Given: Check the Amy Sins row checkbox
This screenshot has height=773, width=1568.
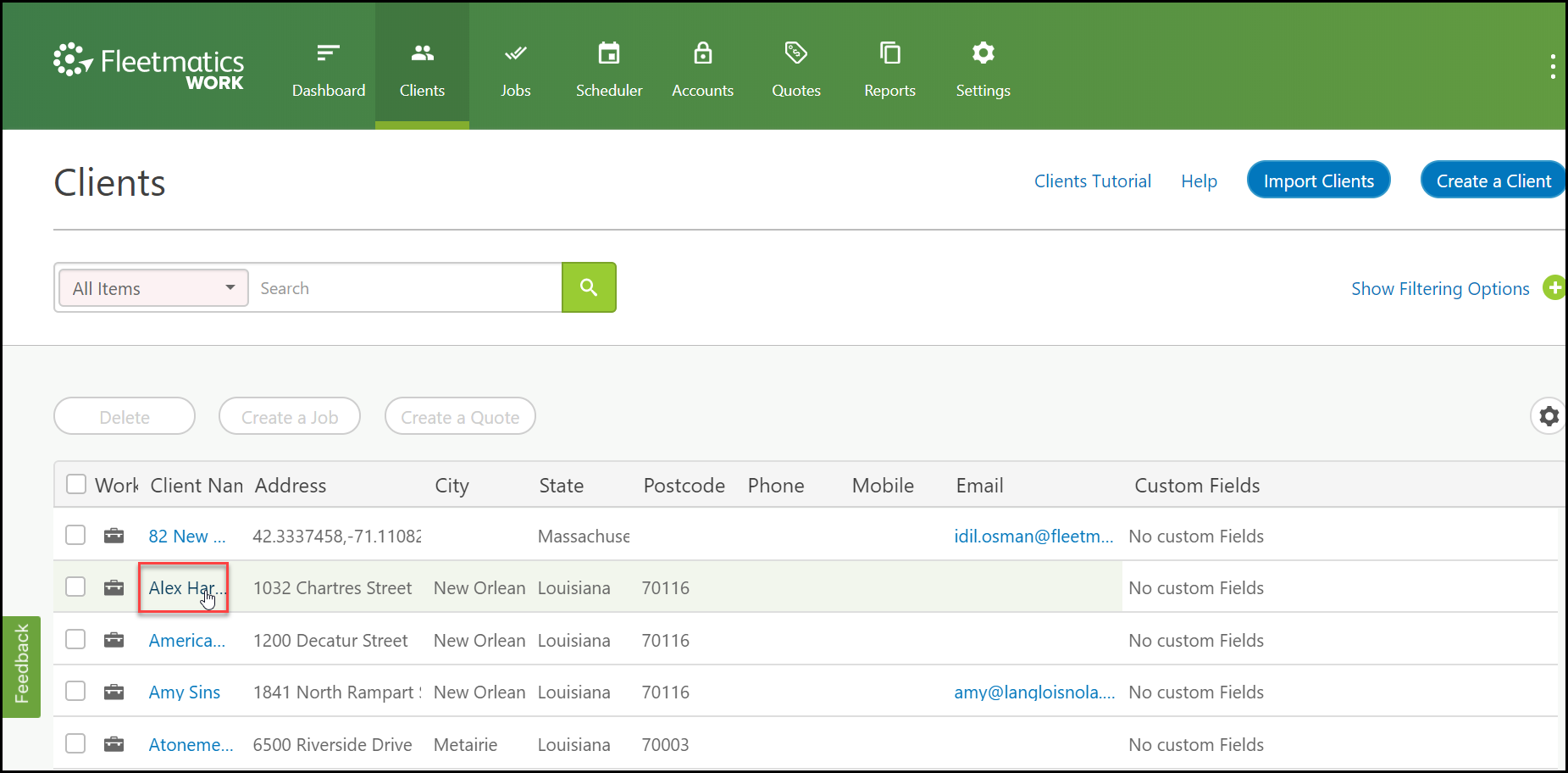Looking at the screenshot, I should pos(76,691).
